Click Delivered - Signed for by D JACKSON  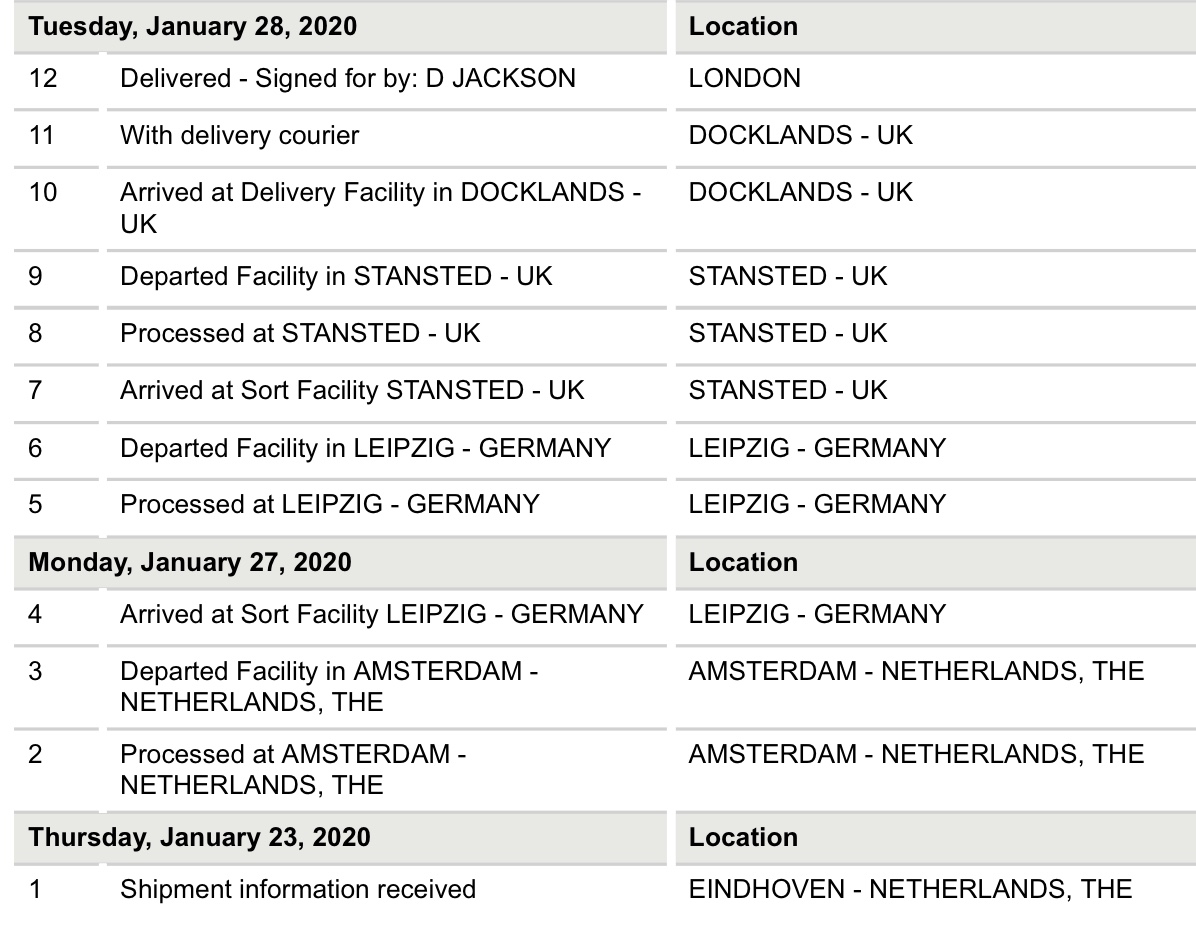pyautogui.click(x=348, y=78)
